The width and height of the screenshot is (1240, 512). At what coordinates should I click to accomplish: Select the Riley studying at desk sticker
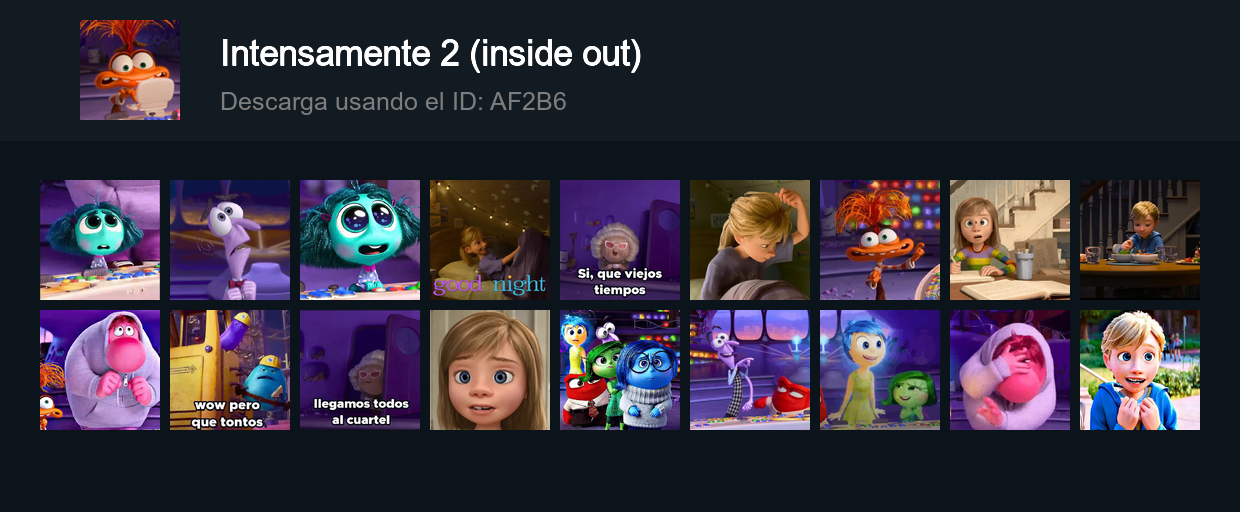(1010, 240)
